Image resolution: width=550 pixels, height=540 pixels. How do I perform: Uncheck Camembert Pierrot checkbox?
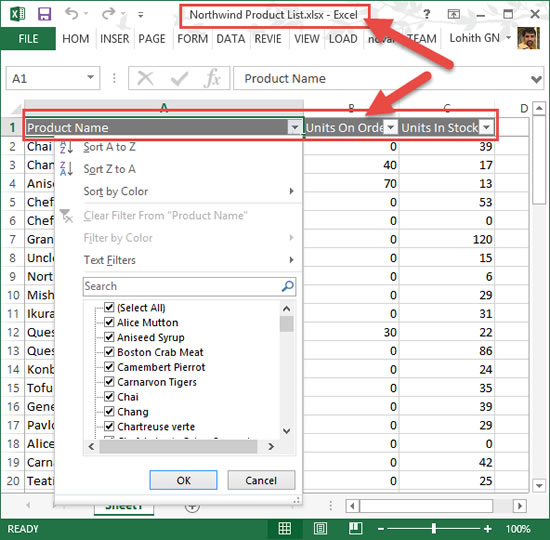109,367
